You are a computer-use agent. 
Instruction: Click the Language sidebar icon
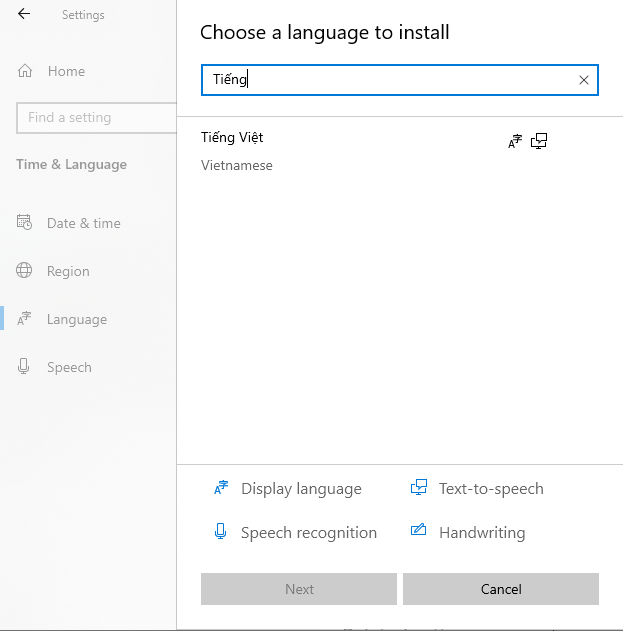24,319
